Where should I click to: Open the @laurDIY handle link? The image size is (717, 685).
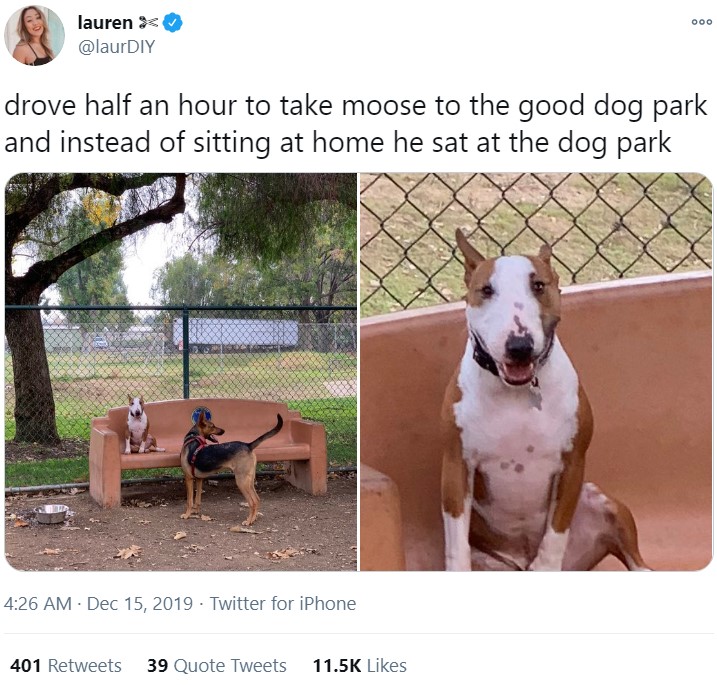coord(117,47)
